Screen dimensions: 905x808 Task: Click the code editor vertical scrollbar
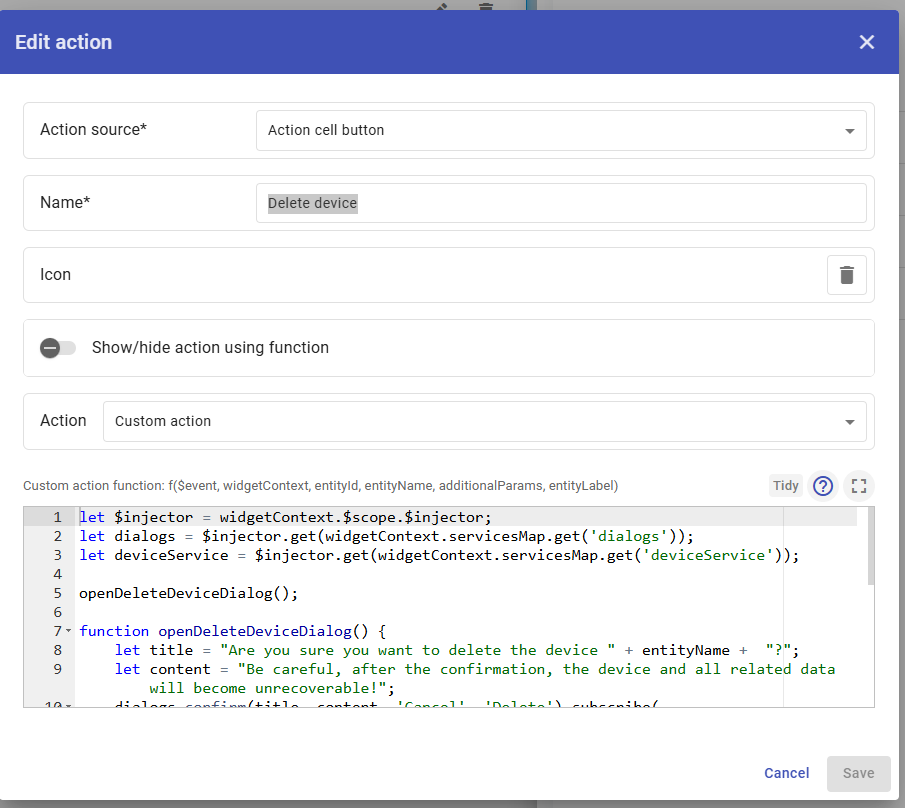coord(870,546)
